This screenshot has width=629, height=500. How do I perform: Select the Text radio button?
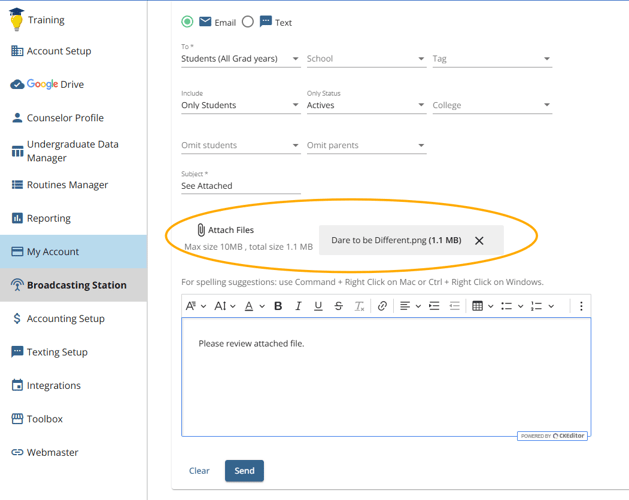248,22
